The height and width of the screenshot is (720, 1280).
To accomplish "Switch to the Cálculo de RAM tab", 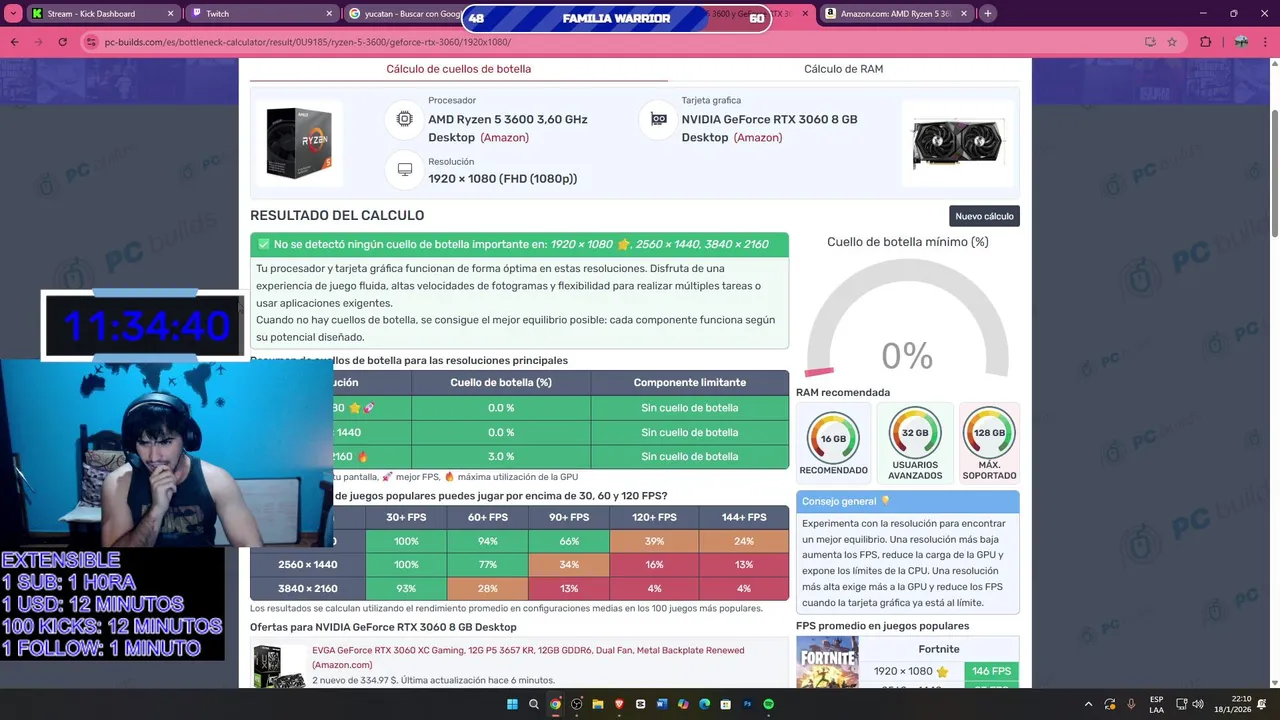I will 843,69.
